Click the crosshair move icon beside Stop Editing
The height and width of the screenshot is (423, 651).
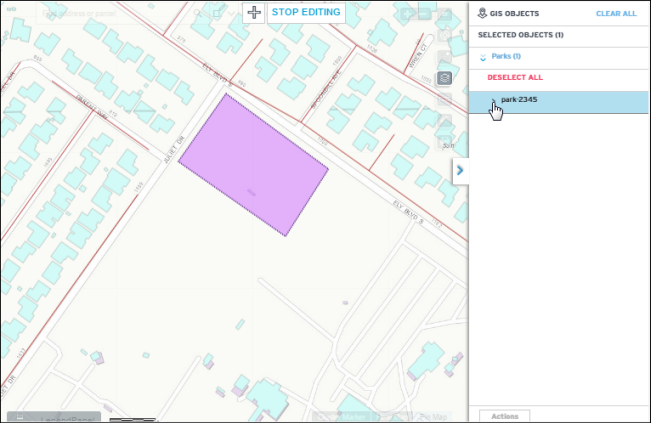(x=254, y=13)
